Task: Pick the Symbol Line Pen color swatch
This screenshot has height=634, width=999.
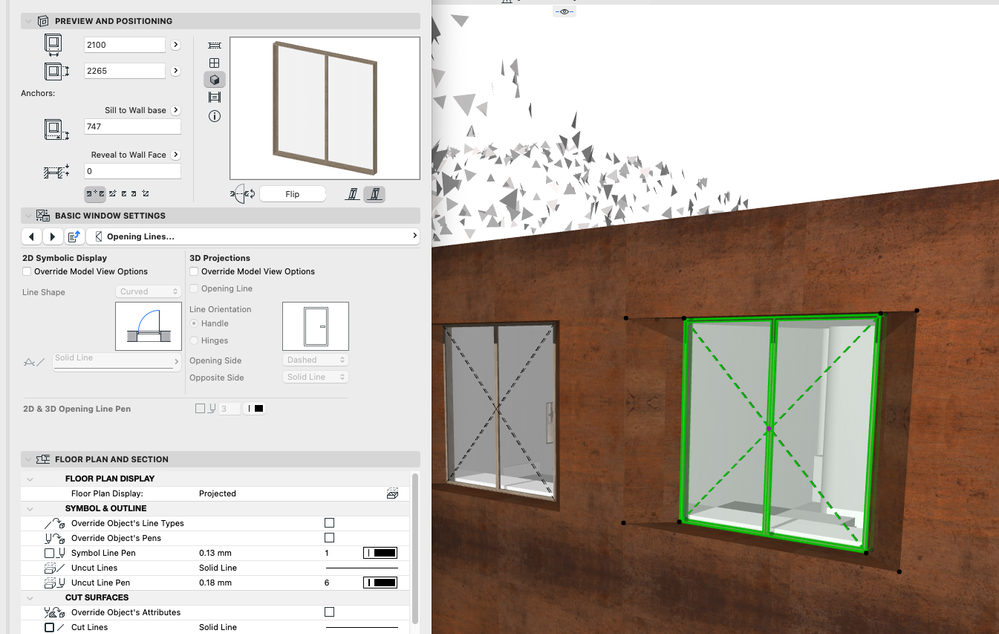Action: pos(380,553)
